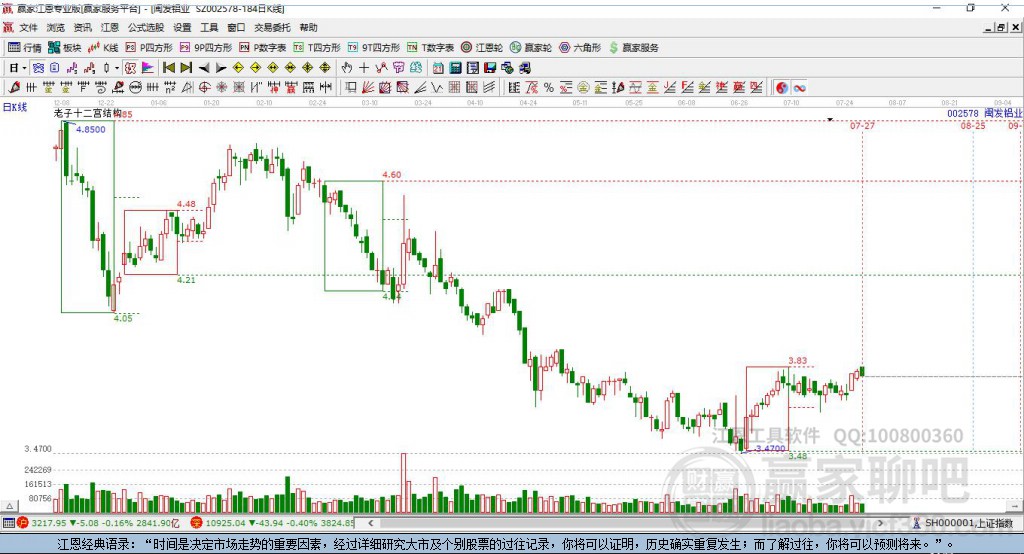The image size is (1024, 554).
Task: Click the yin-yang taiji icon
Action: point(782,88)
